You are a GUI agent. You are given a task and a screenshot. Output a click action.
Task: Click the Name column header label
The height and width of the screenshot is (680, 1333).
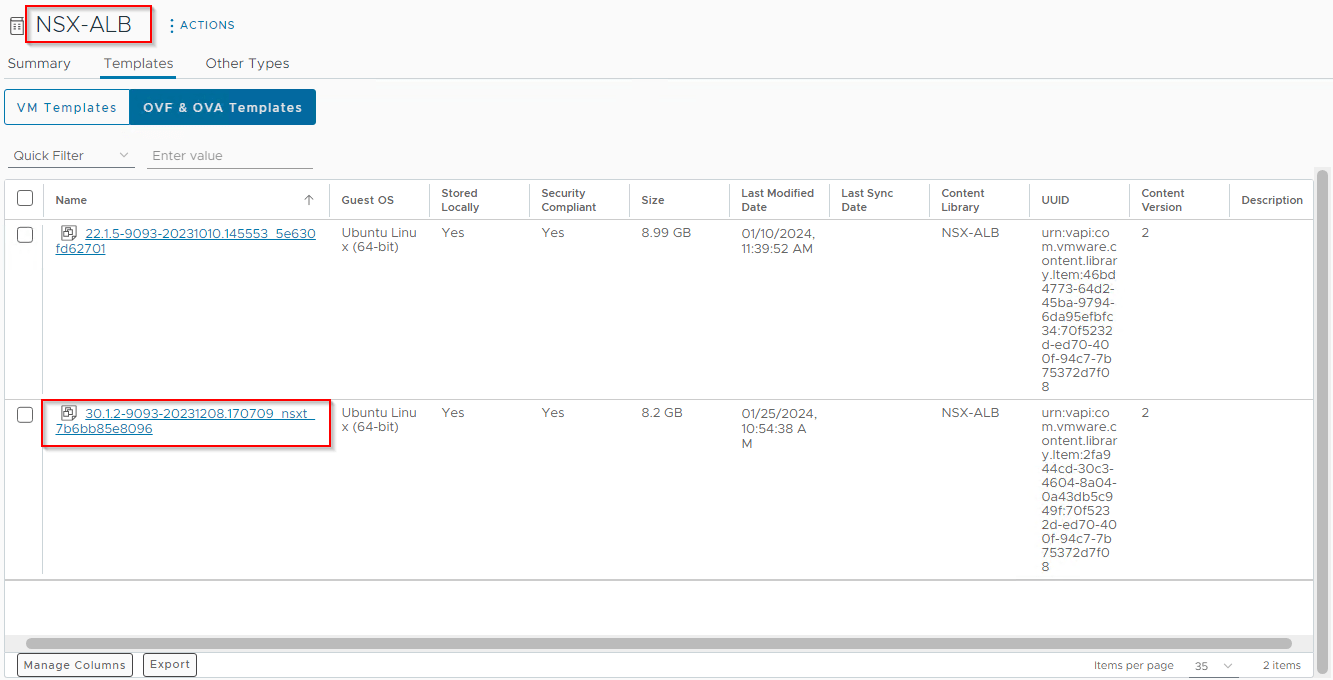[71, 200]
